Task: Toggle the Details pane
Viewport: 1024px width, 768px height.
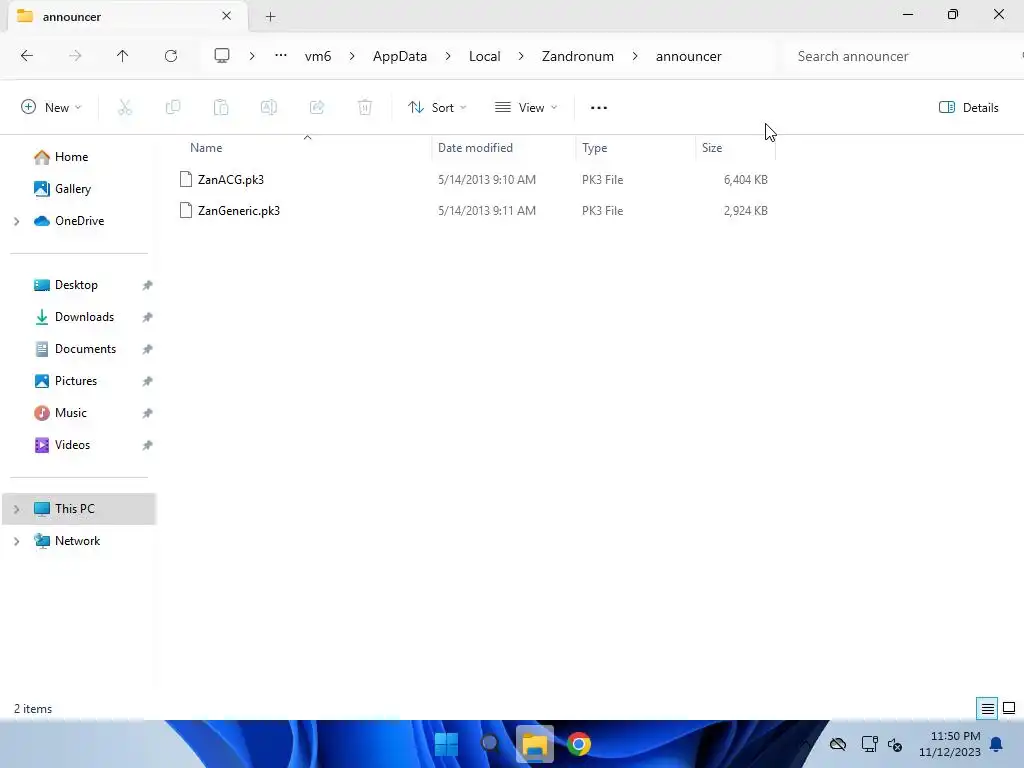Action: 968,108
